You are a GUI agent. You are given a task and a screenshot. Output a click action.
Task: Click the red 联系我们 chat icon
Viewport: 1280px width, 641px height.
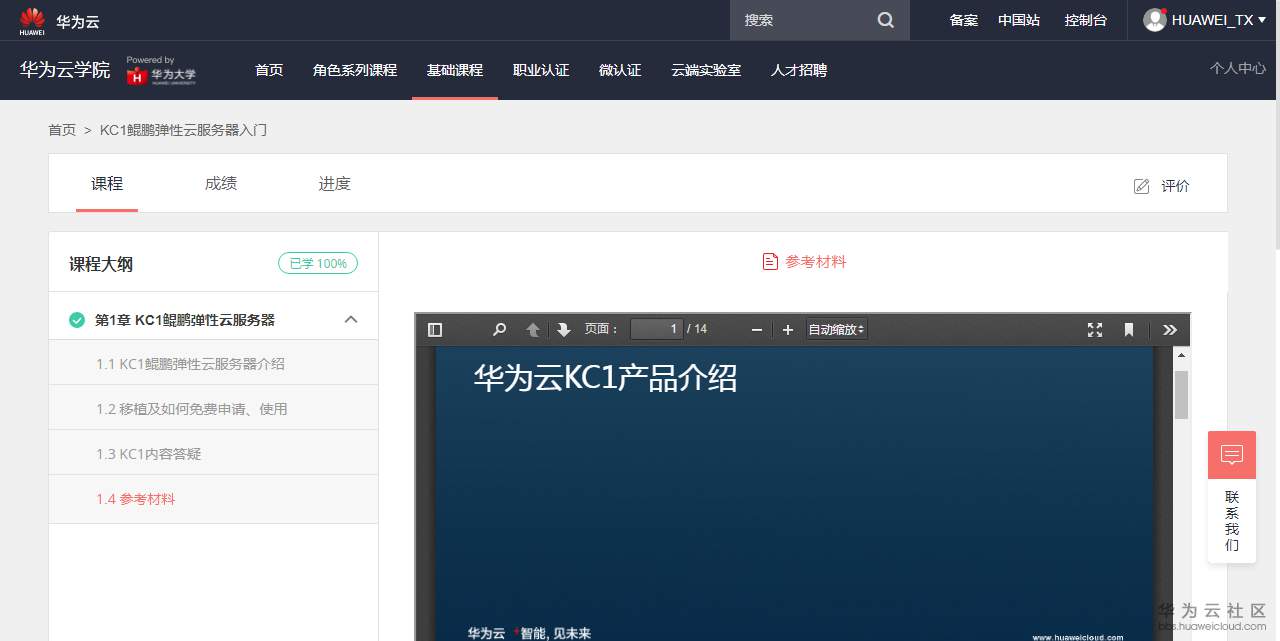pos(1232,455)
